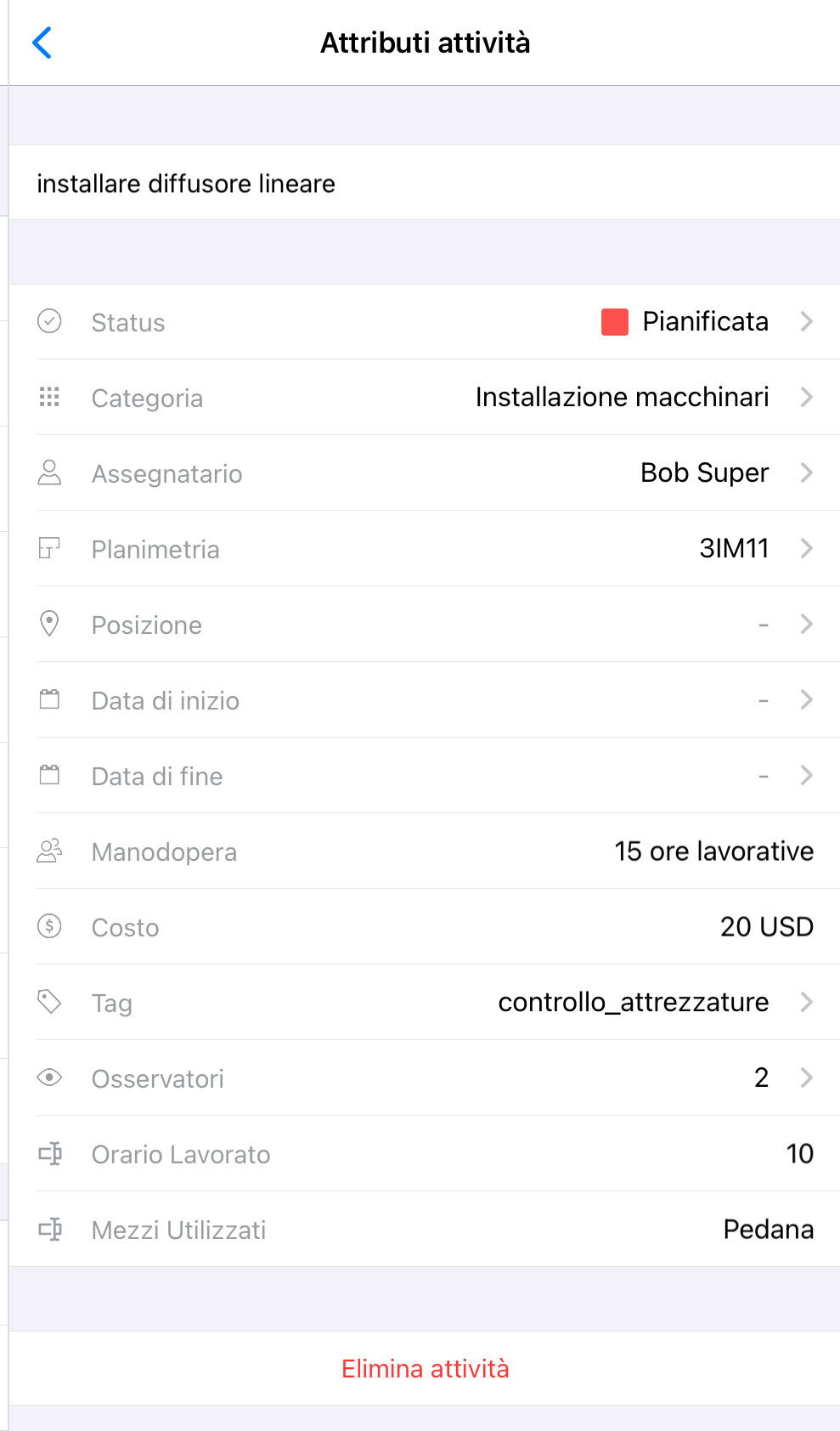This screenshot has width=840, height=1431.
Task: Tap Elimina attività delete button
Action: pyautogui.click(x=425, y=1368)
